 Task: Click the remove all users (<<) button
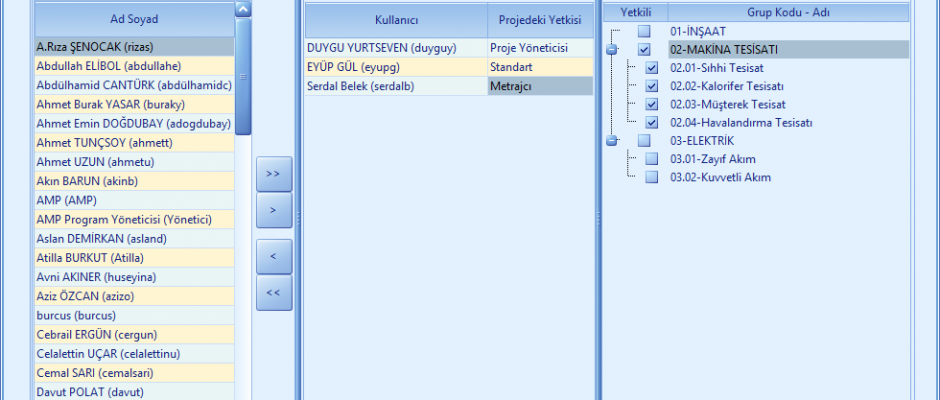tap(273, 293)
